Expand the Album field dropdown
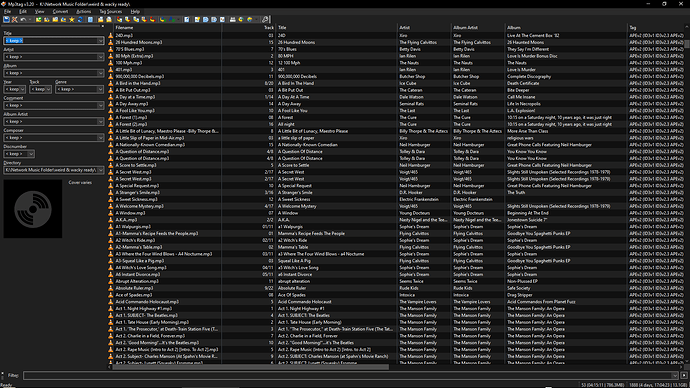This screenshot has width=690, height=388. coord(100,73)
